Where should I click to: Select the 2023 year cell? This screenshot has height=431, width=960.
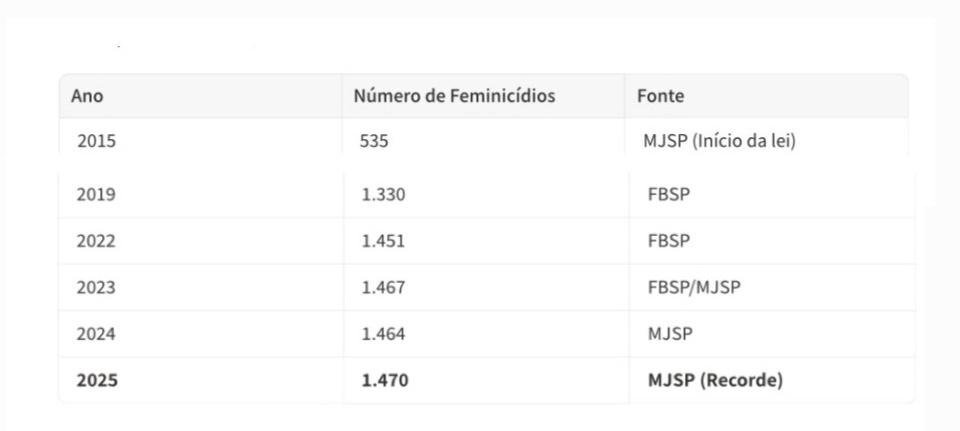click(x=96, y=288)
